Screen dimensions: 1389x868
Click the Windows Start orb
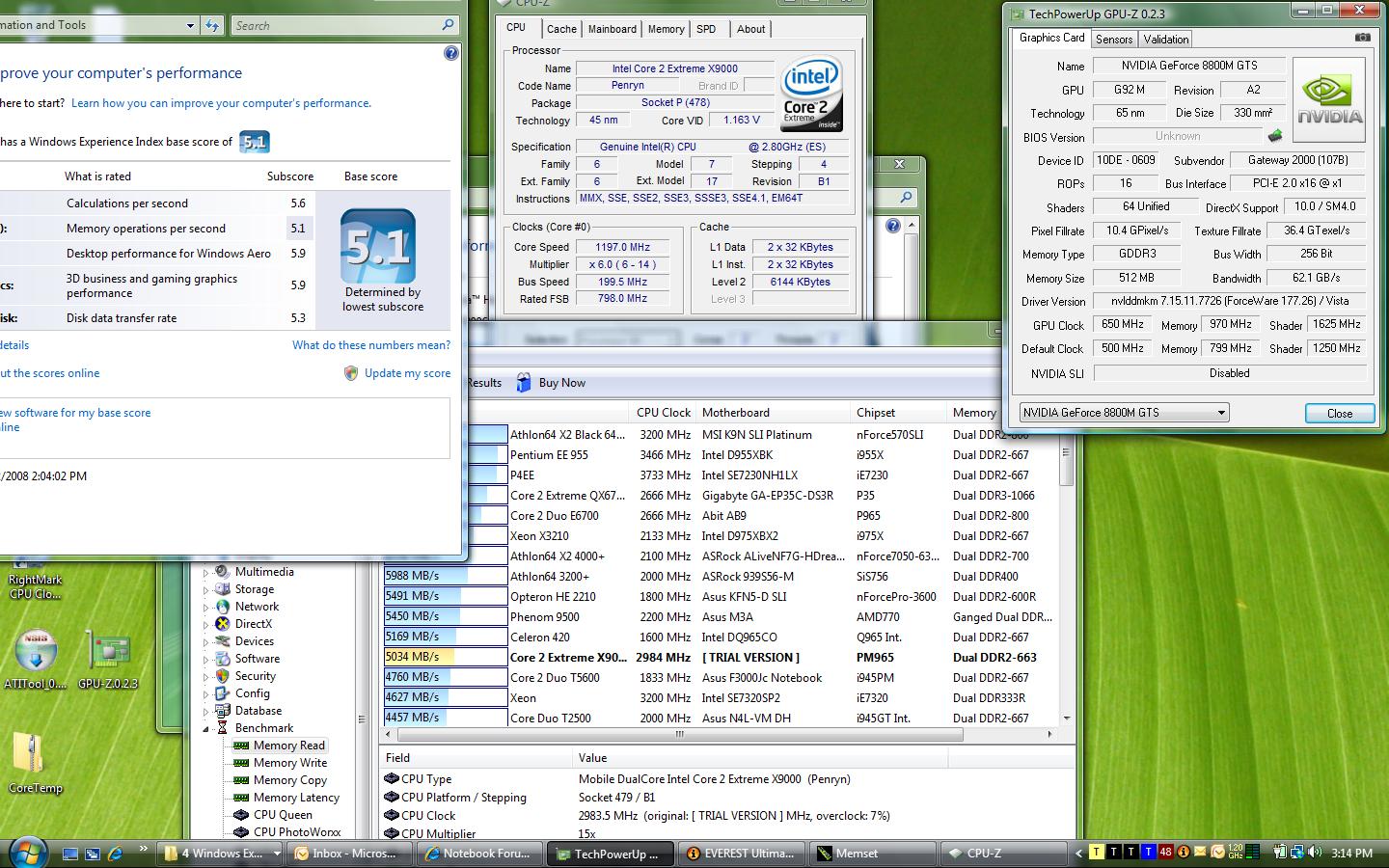point(27,853)
